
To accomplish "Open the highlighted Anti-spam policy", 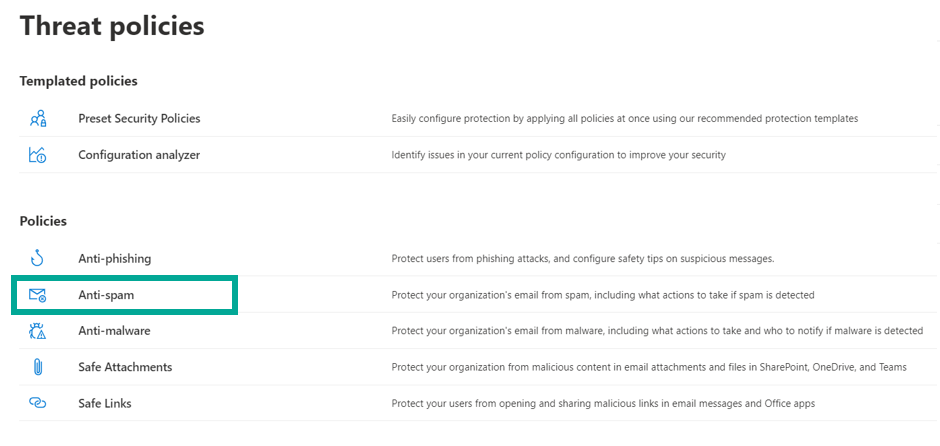I will (106, 295).
